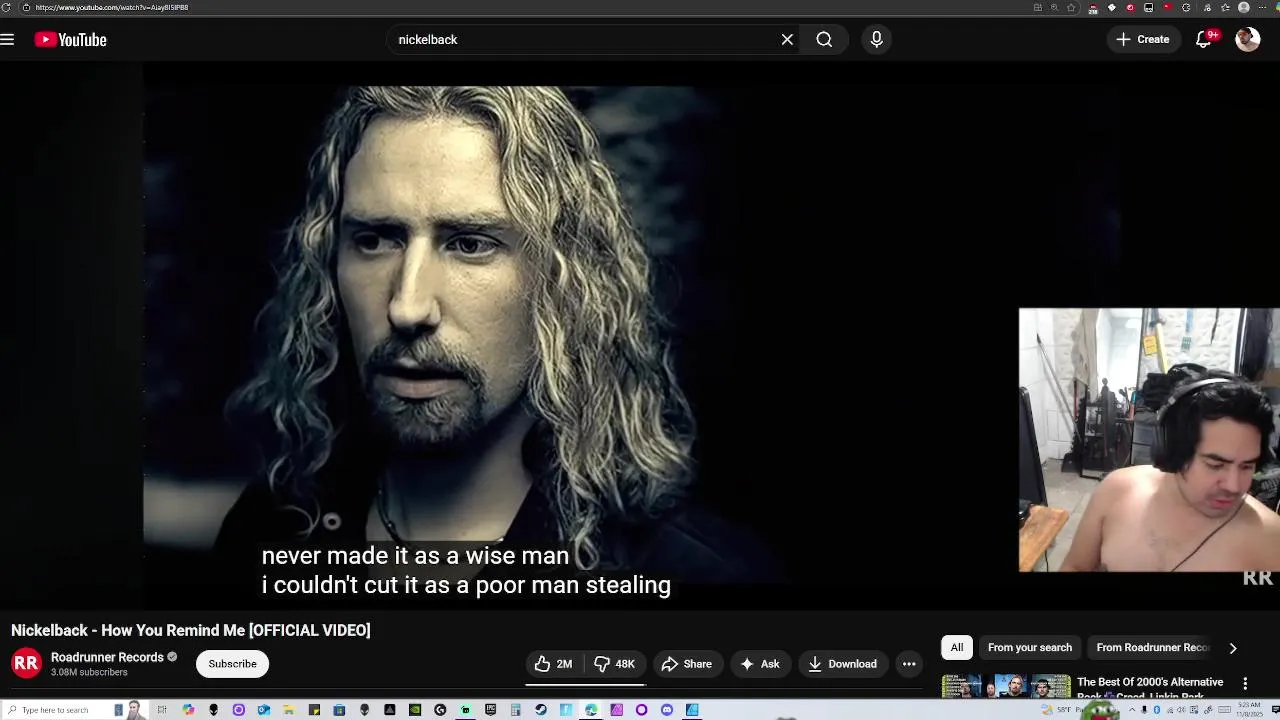This screenshot has height=720, width=1280.
Task: Open browser profile avatar icon
Action: tap(1243, 7)
